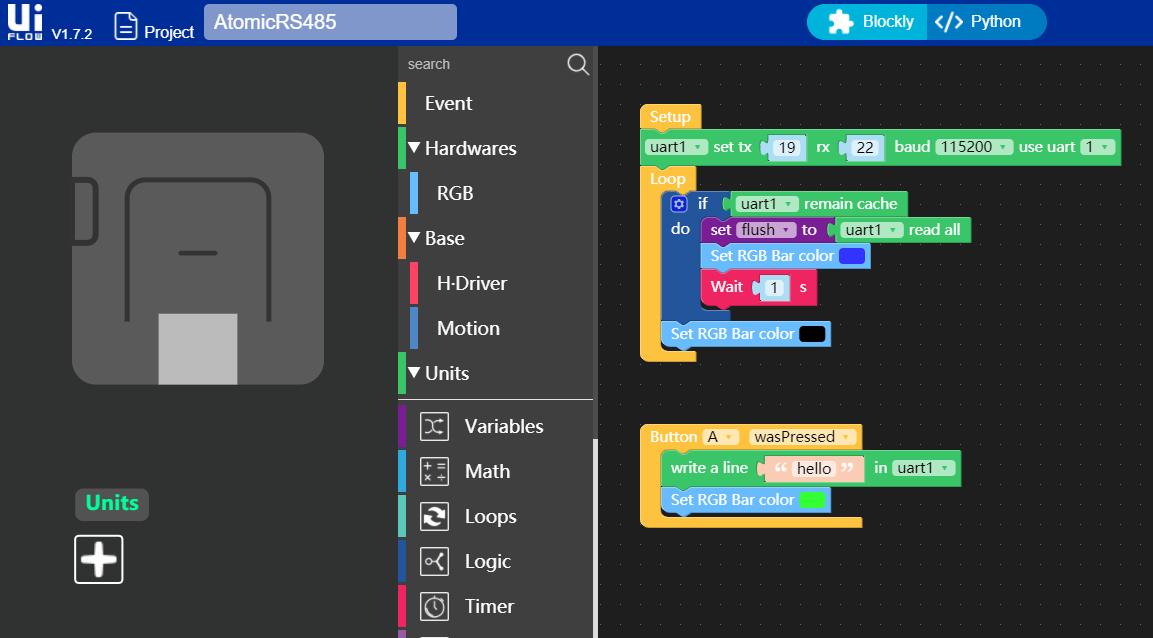
Task: Open the Logic category icon
Action: (434, 562)
